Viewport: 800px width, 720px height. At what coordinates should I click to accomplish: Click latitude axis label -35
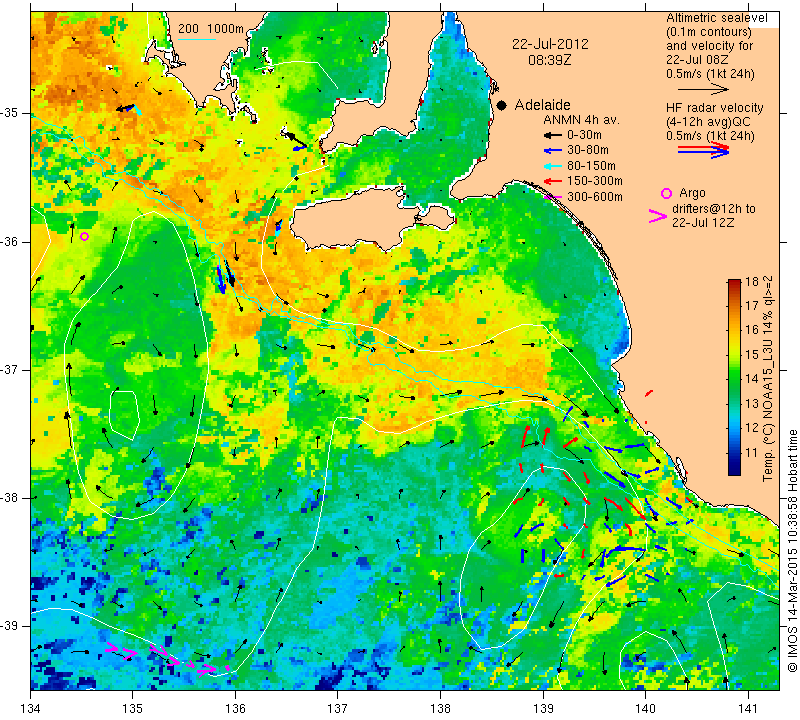(10, 113)
